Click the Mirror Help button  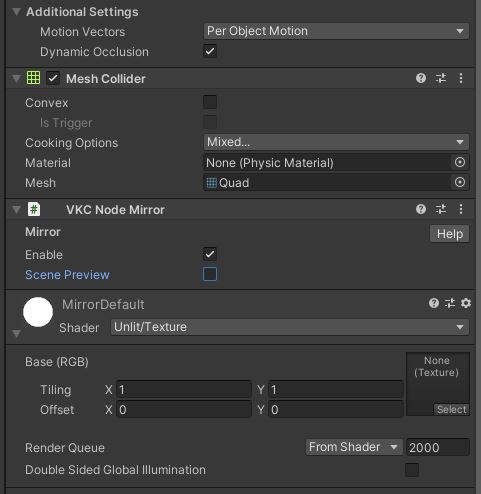450,234
